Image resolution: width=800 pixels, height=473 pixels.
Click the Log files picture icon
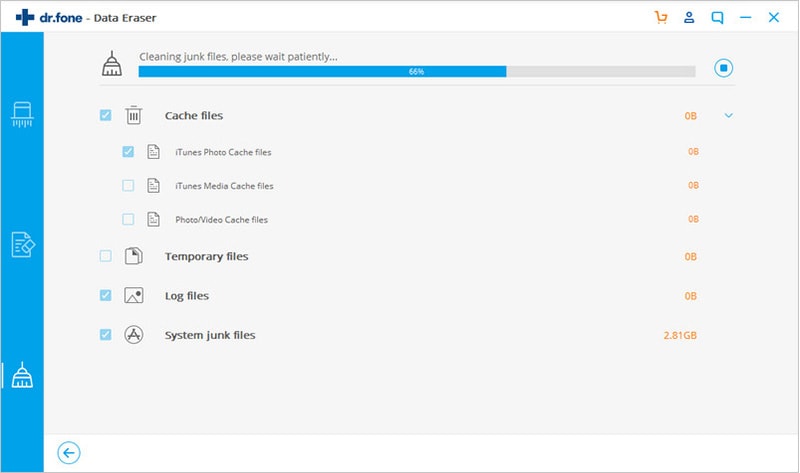click(134, 295)
